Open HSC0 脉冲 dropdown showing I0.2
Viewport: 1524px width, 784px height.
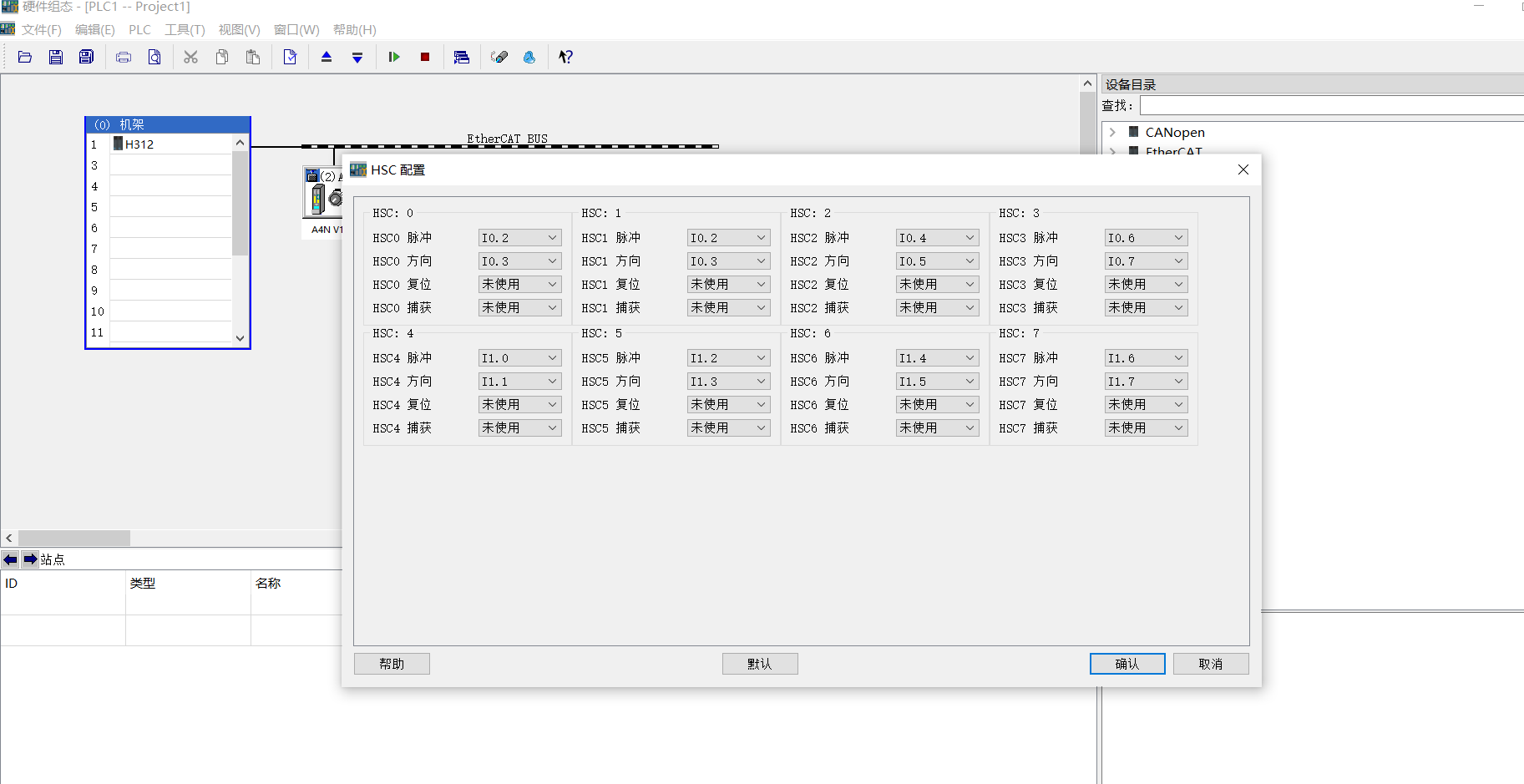coord(519,238)
